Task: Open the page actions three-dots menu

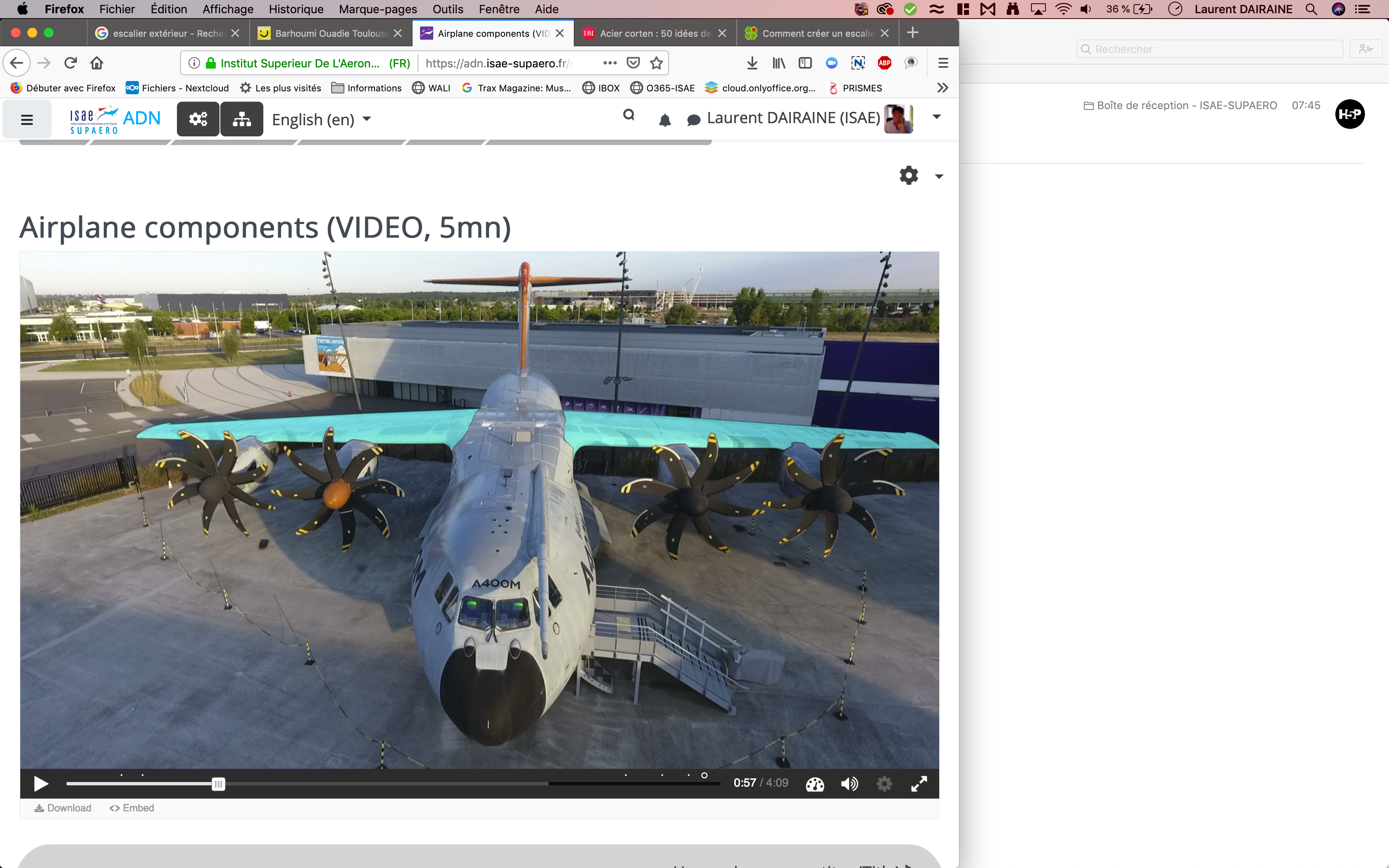Action: click(610, 62)
